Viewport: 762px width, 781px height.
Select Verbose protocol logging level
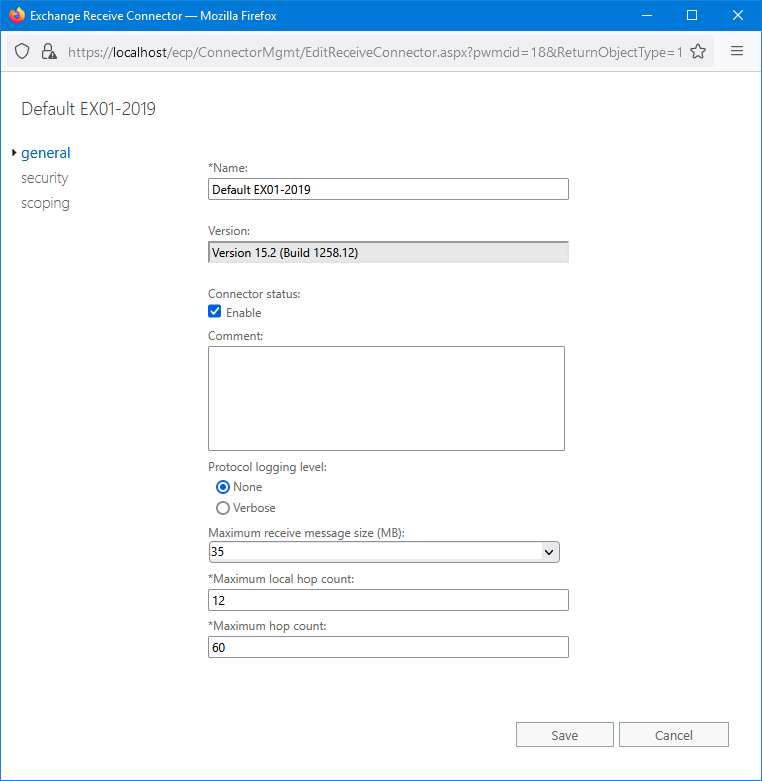pos(223,508)
